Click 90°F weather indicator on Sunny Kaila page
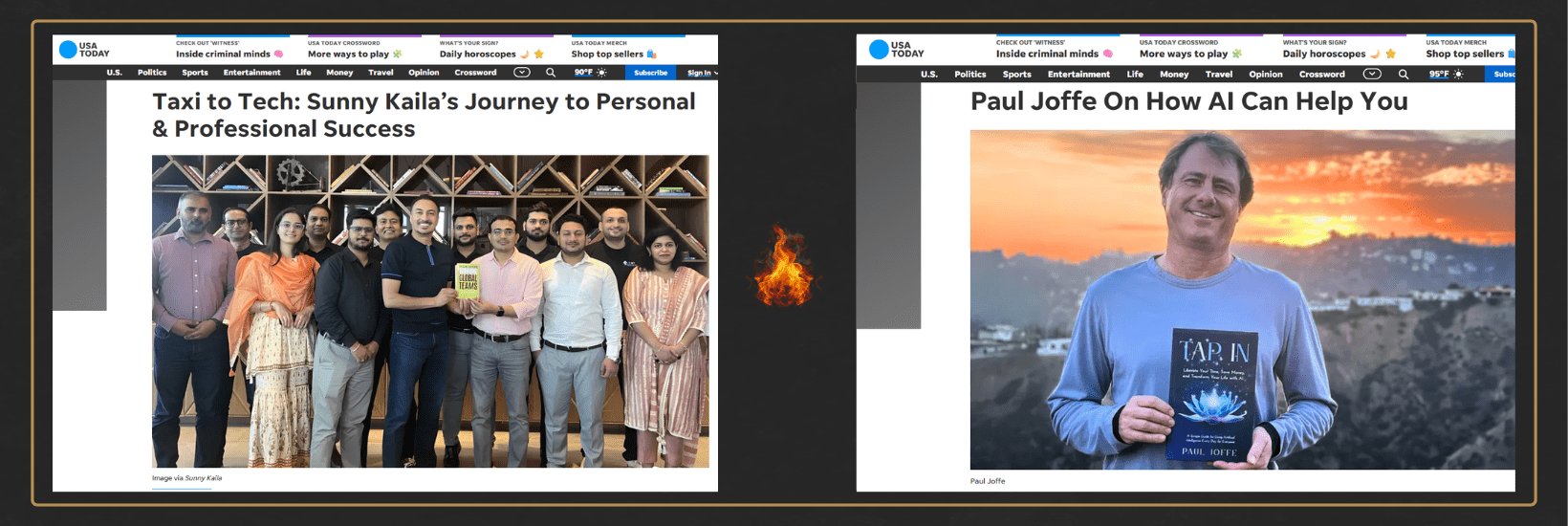1568x526 pixels. click(x=590, y=73)
